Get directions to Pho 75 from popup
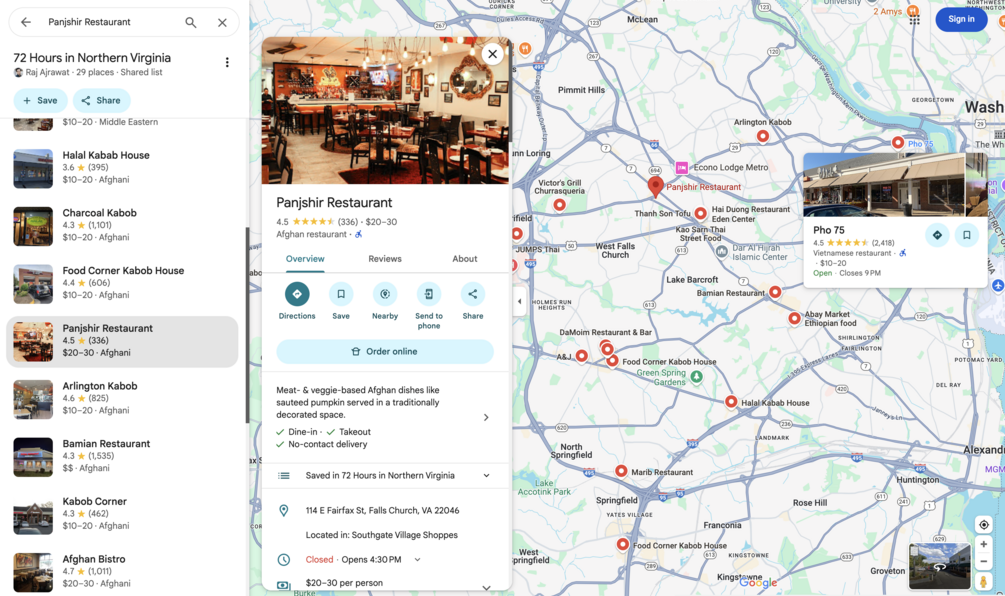This screenshot has height=596, width=1005. (937, 235)
